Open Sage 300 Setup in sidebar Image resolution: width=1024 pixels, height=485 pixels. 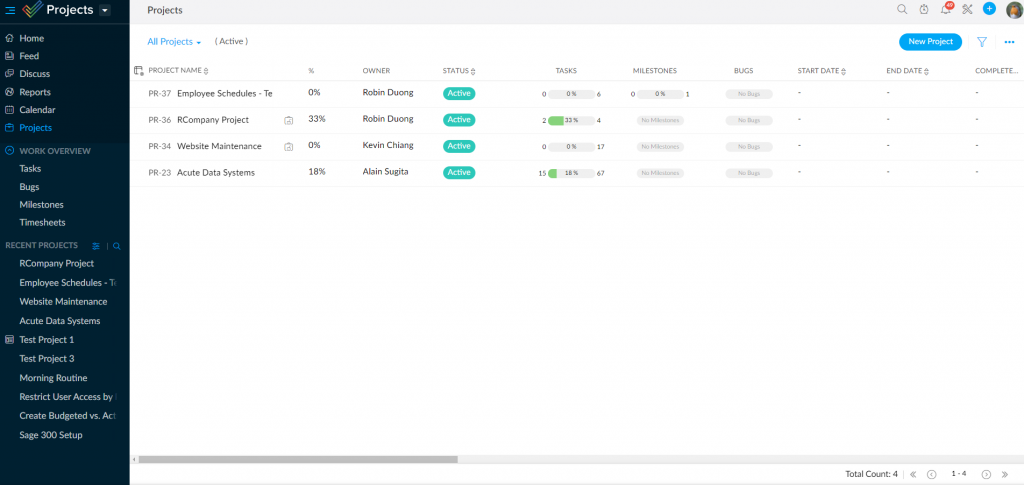pos(51,435)
